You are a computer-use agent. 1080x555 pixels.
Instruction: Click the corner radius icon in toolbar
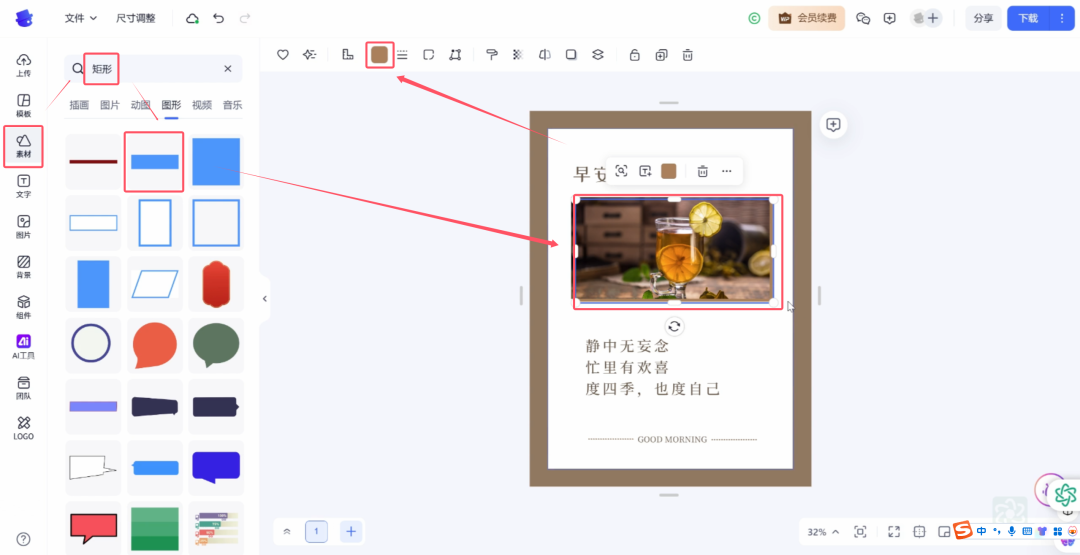[428, 55]
